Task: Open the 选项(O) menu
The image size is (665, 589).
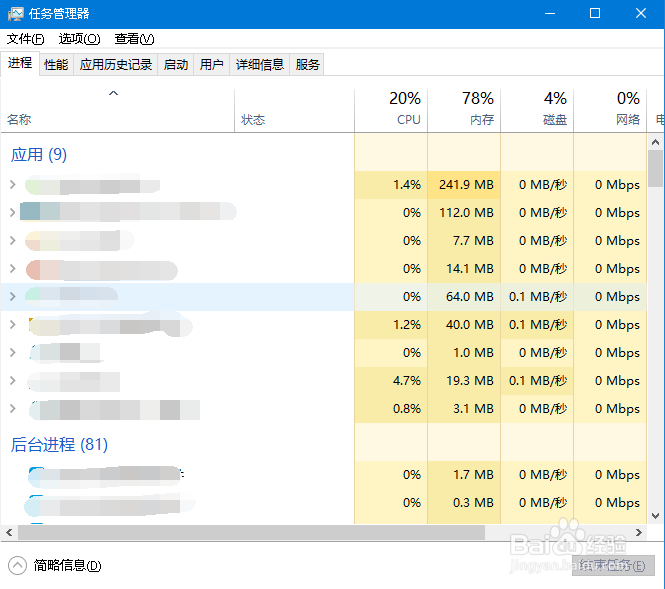Action: tap(79, 39)
